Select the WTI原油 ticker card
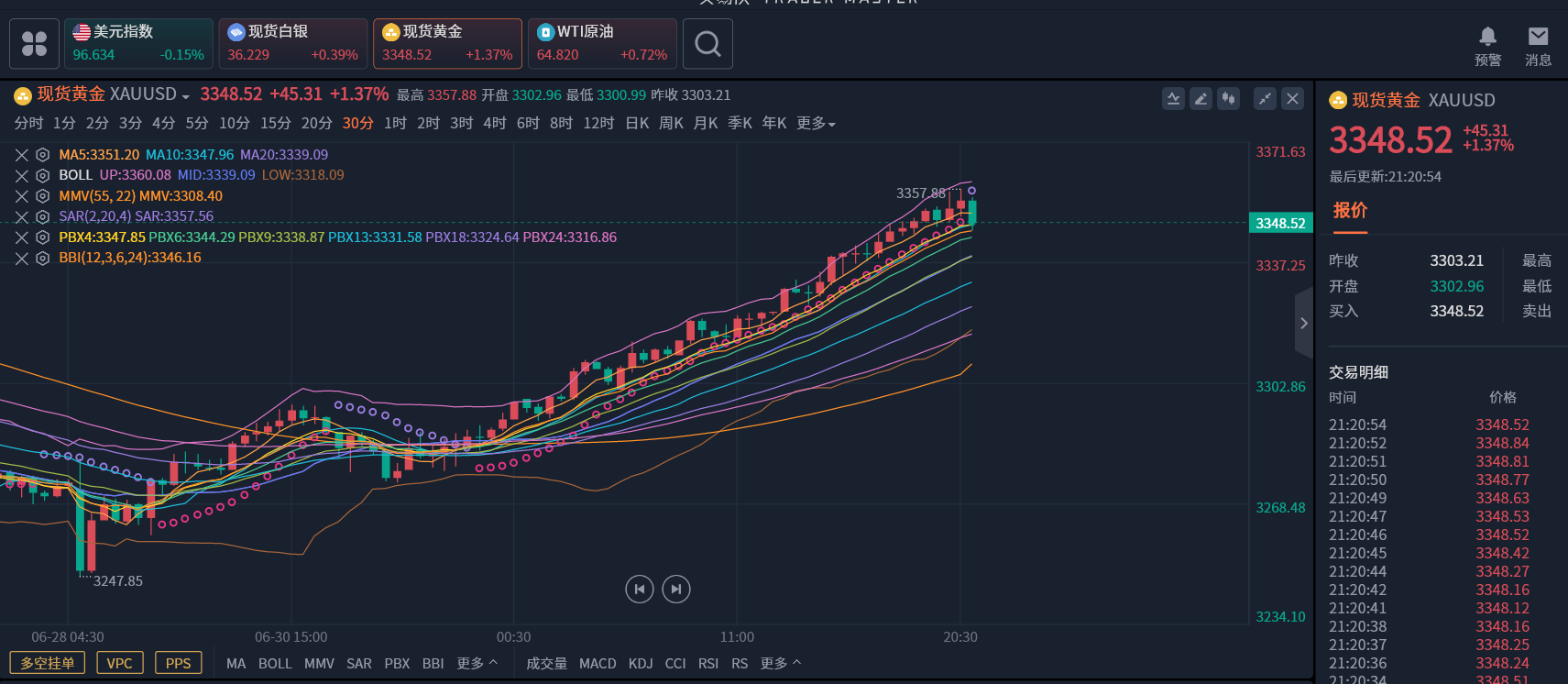The image size is (1568, 684). pos(603,44)
